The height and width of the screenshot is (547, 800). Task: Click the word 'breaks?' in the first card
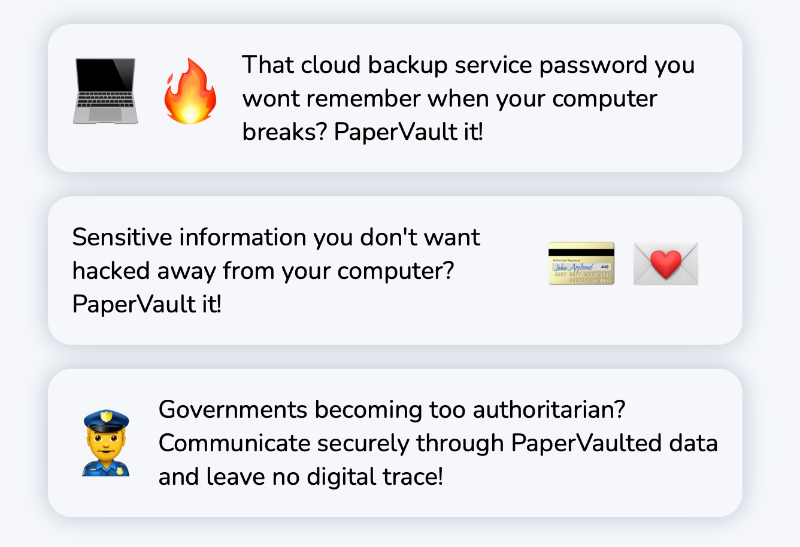point(284,132)
